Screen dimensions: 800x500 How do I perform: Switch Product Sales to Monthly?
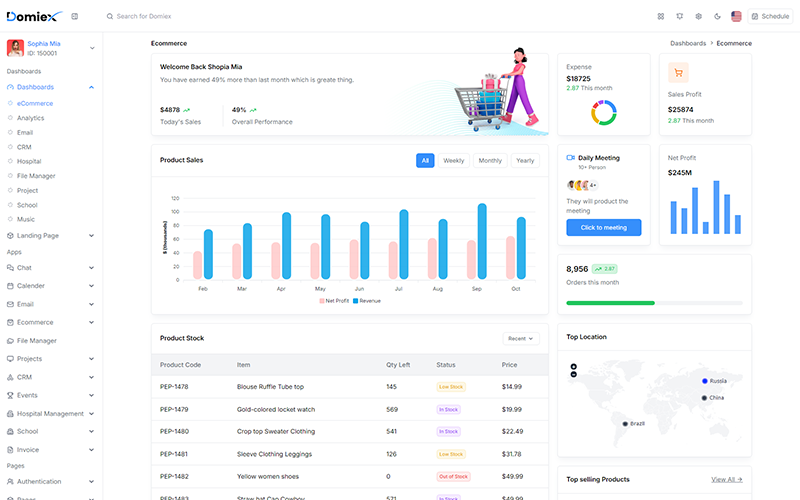(490, 161)
